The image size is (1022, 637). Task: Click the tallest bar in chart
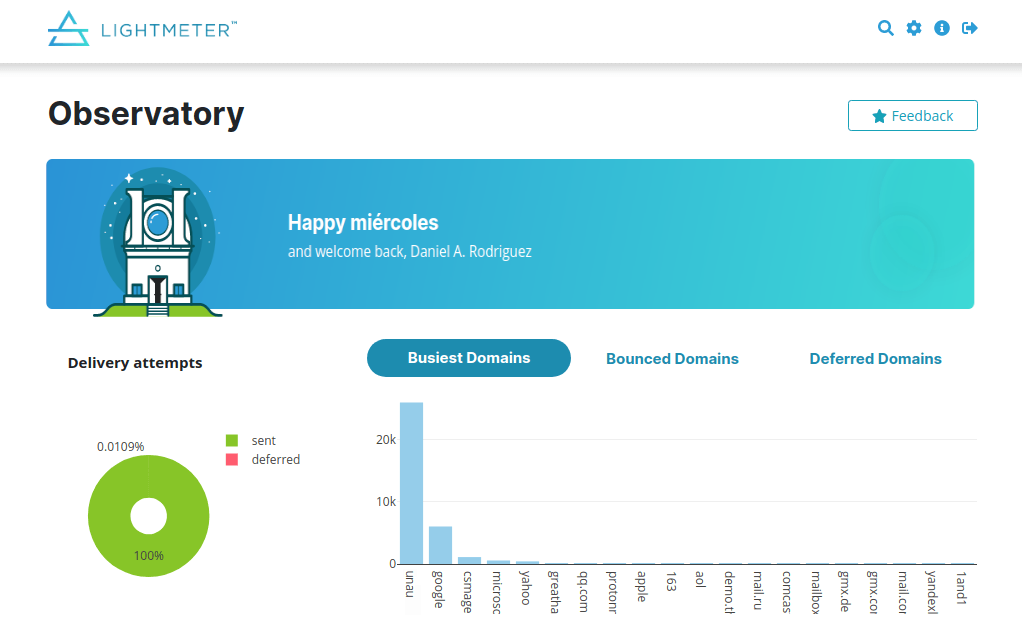coord(411,483)
